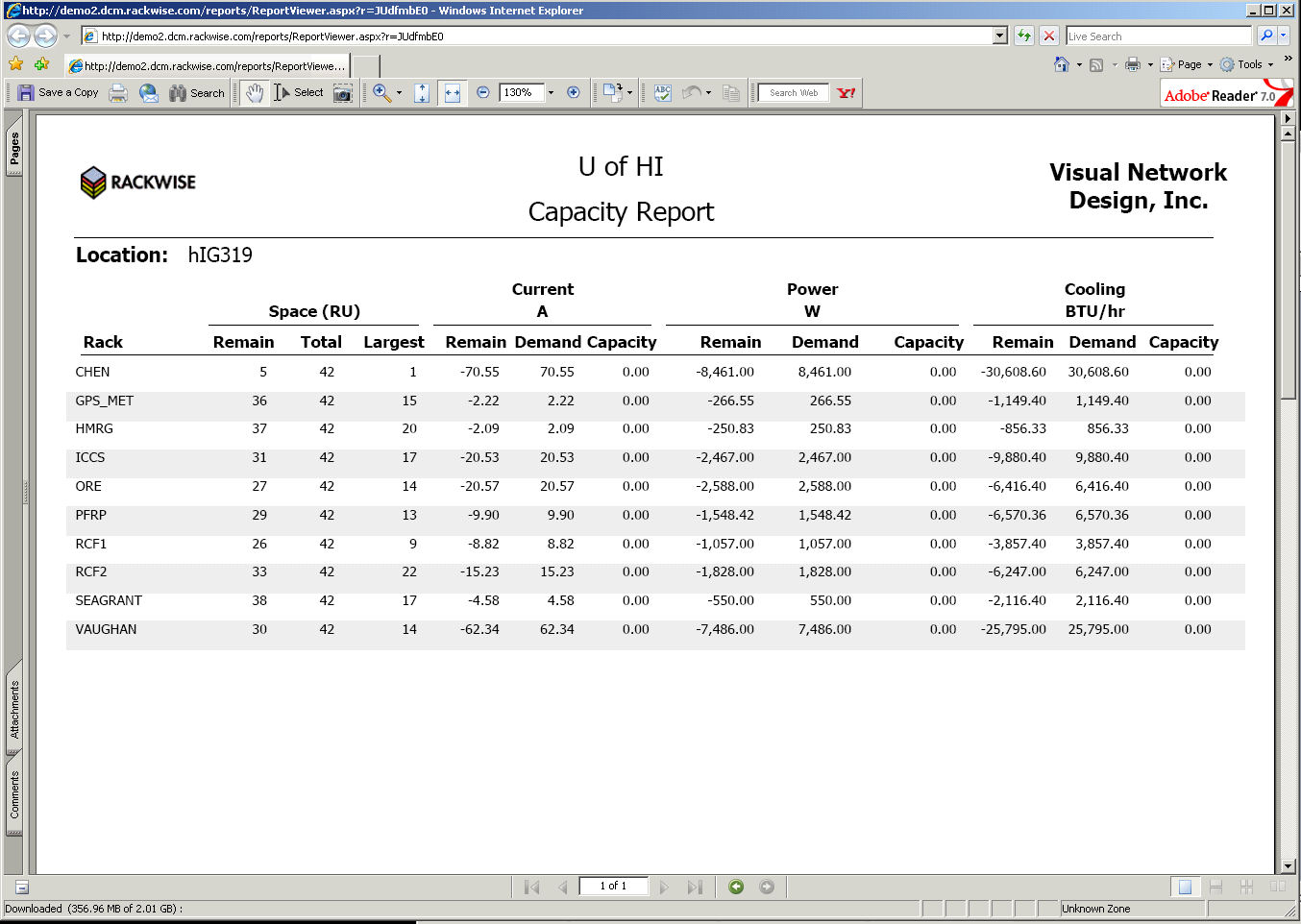Click the Select text tool button
The width and height of the screenshot is (1301, 924).
(299, 93)
